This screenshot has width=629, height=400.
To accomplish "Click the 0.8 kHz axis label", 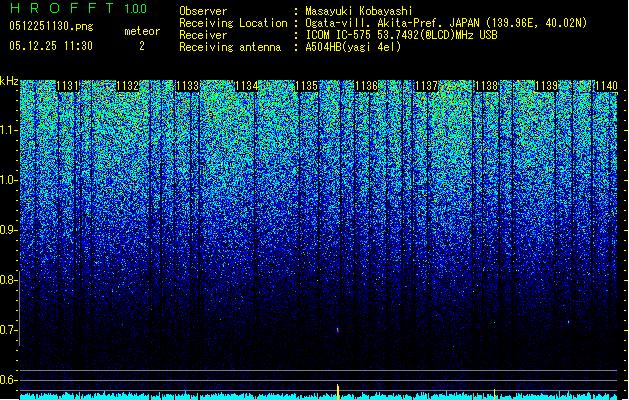I will [7, 280].
